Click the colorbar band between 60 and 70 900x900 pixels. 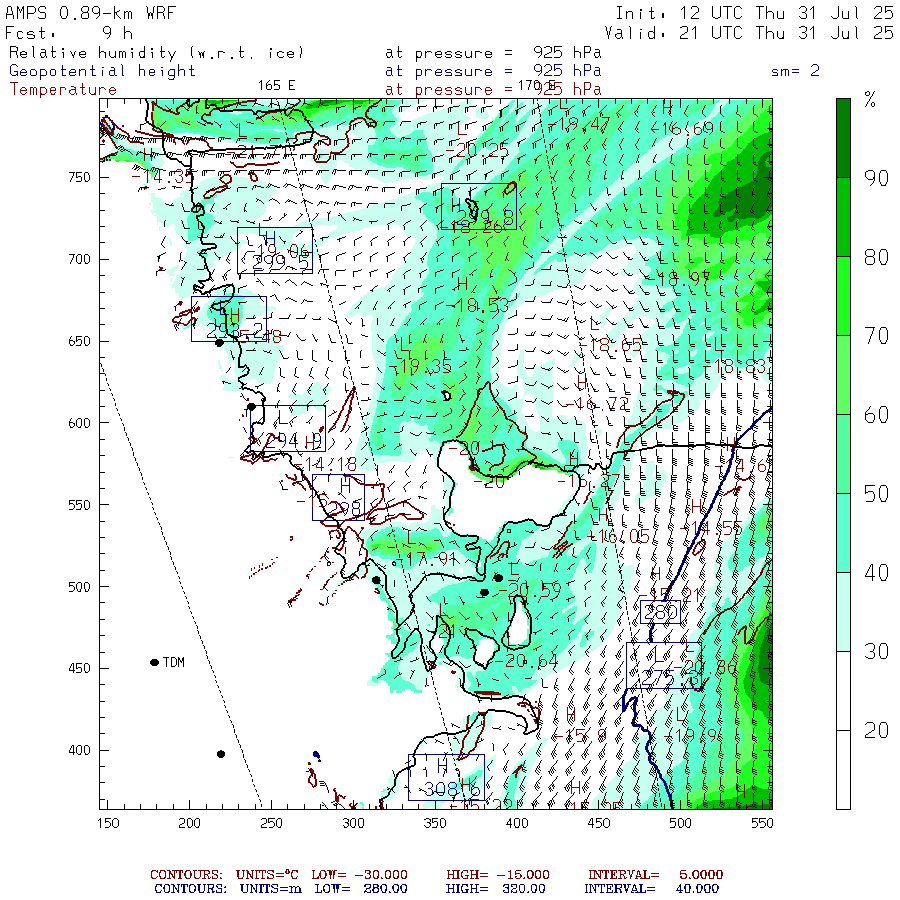pyautogui.click(x=843, y=375)
